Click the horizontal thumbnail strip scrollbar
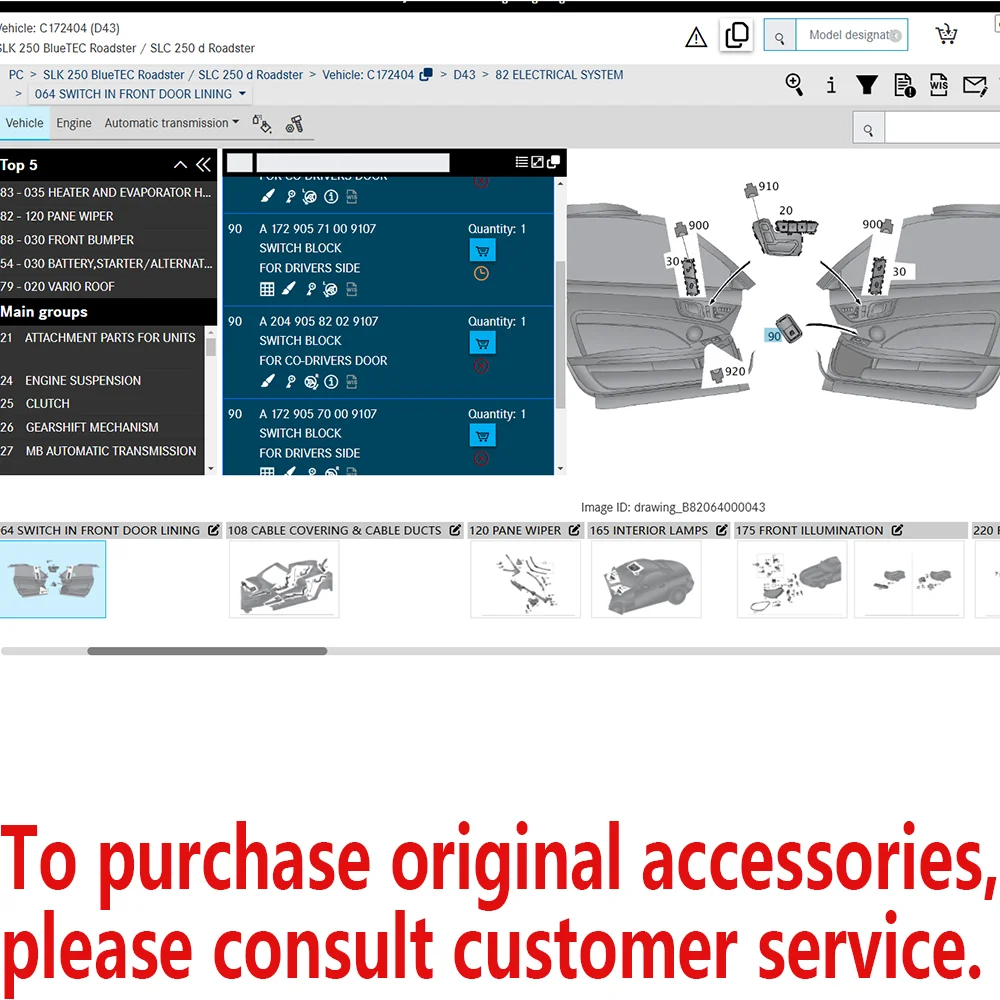 coord(207,651)
